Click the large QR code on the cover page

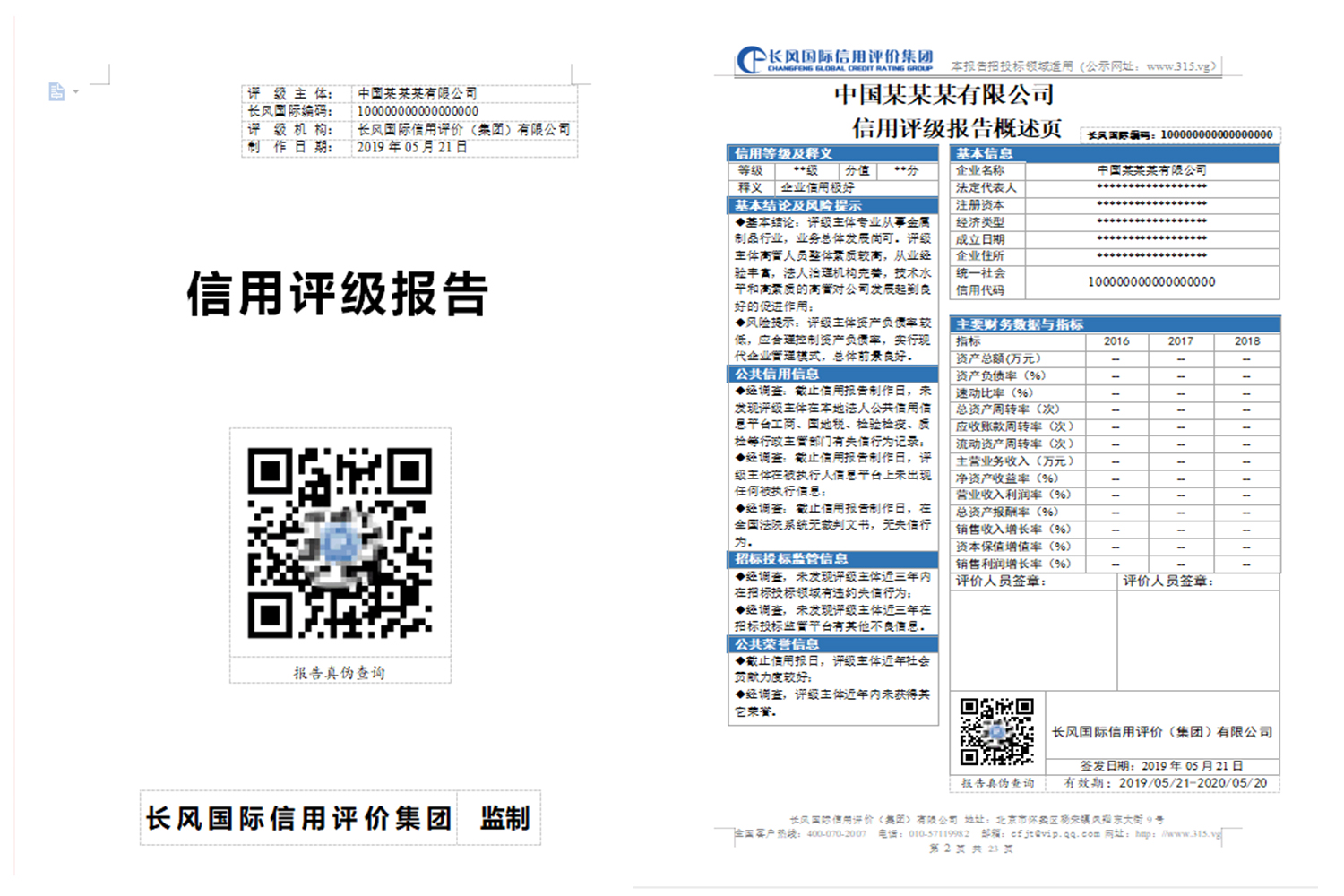(x=340, y=543)
